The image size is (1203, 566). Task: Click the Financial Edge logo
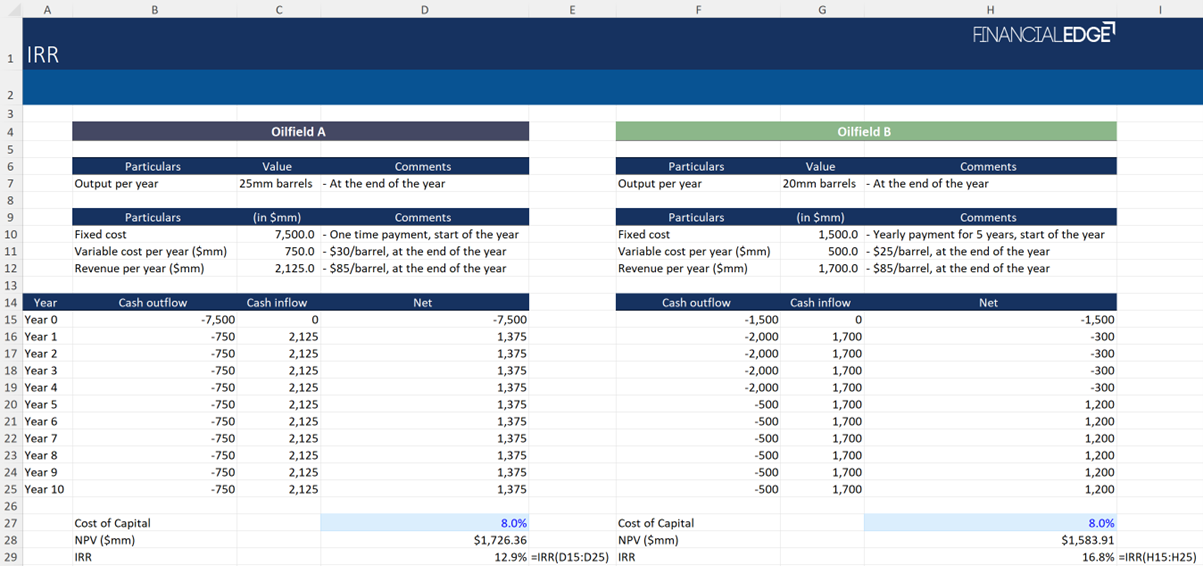pos(1043,35)
